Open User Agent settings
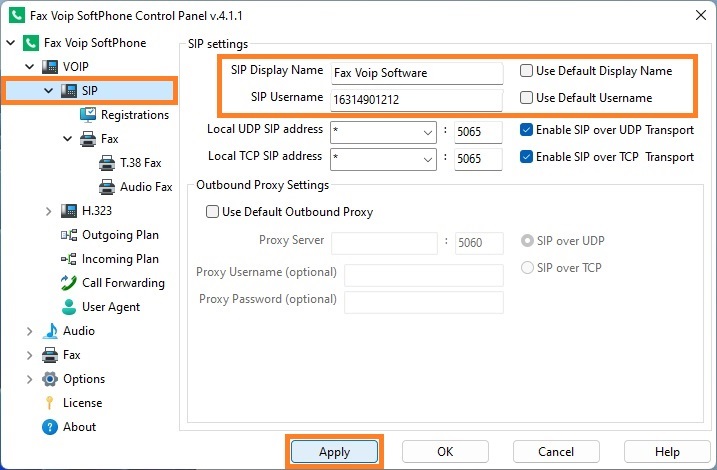 111,307
